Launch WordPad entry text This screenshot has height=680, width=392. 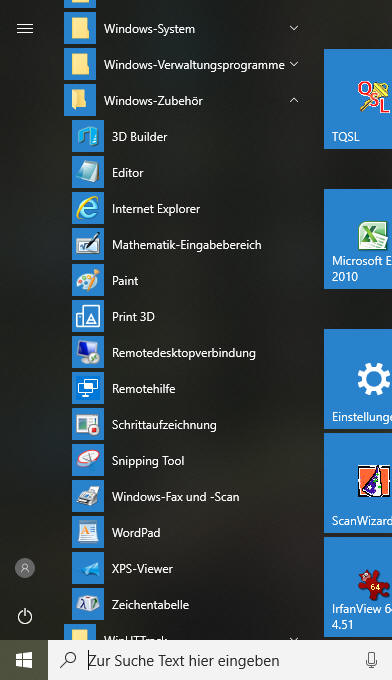(x=136, y=533)
